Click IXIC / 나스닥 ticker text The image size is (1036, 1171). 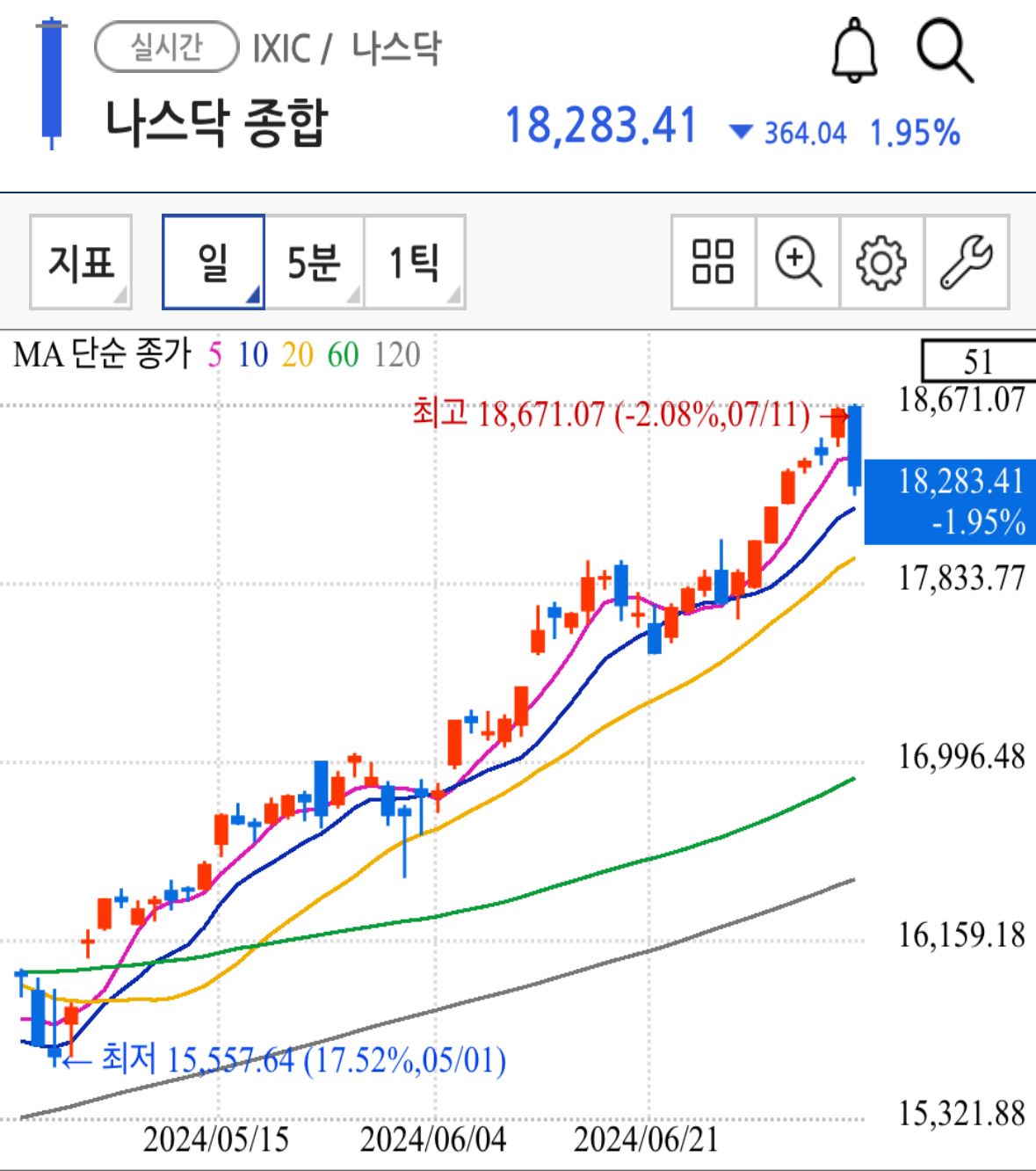point(347,48)
